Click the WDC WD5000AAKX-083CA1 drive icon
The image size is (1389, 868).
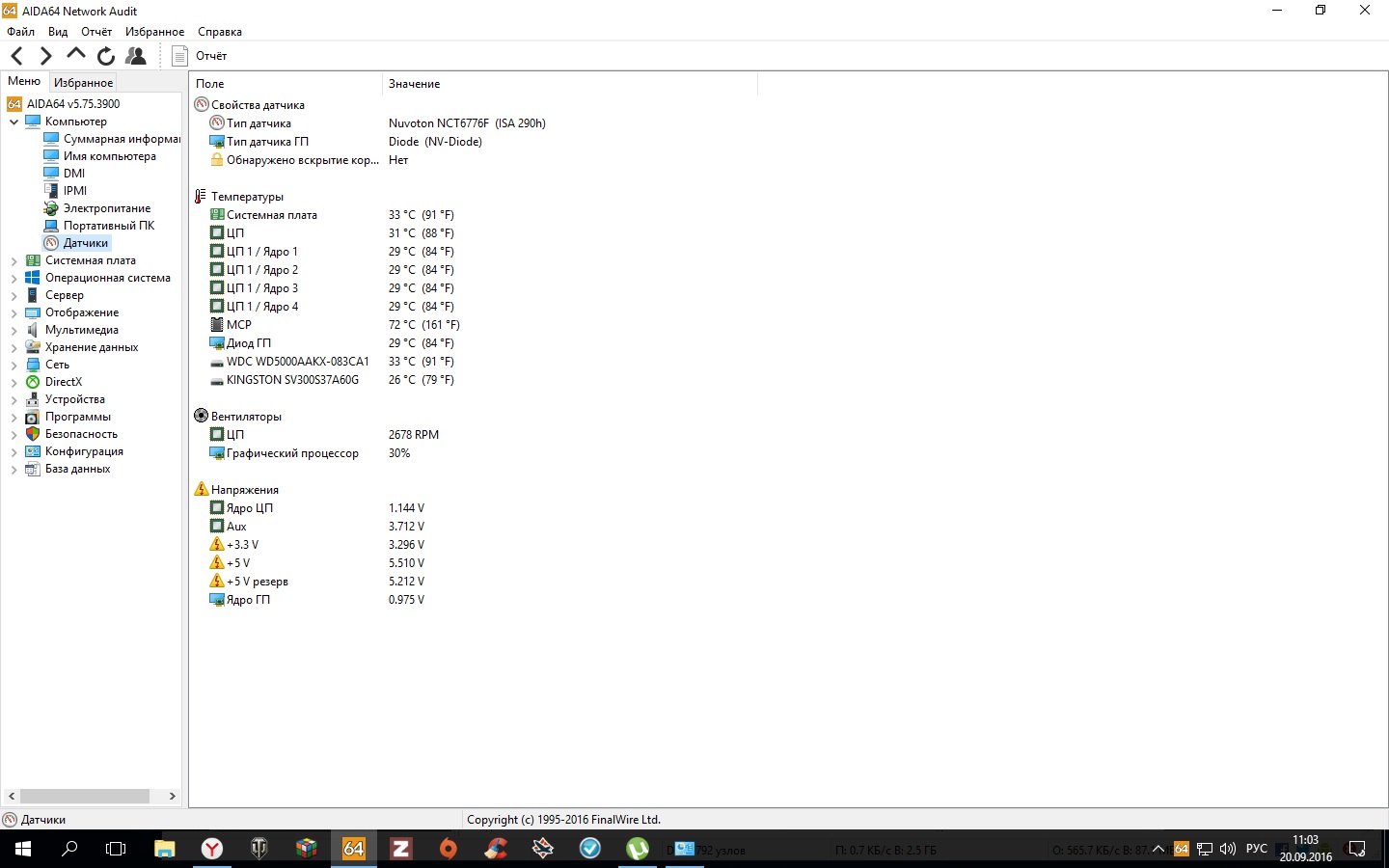217,362
